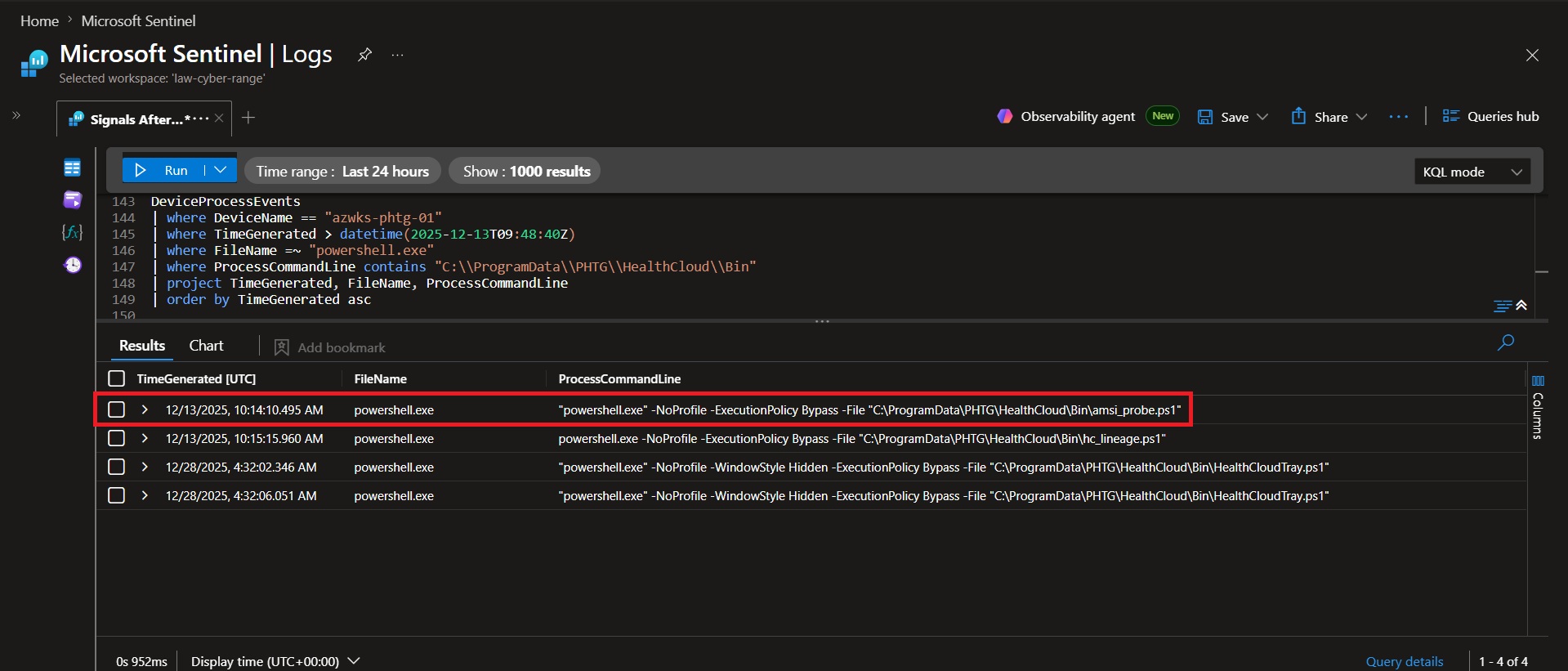Open the Tables panel icon in sidebar

tap(73, 168)
